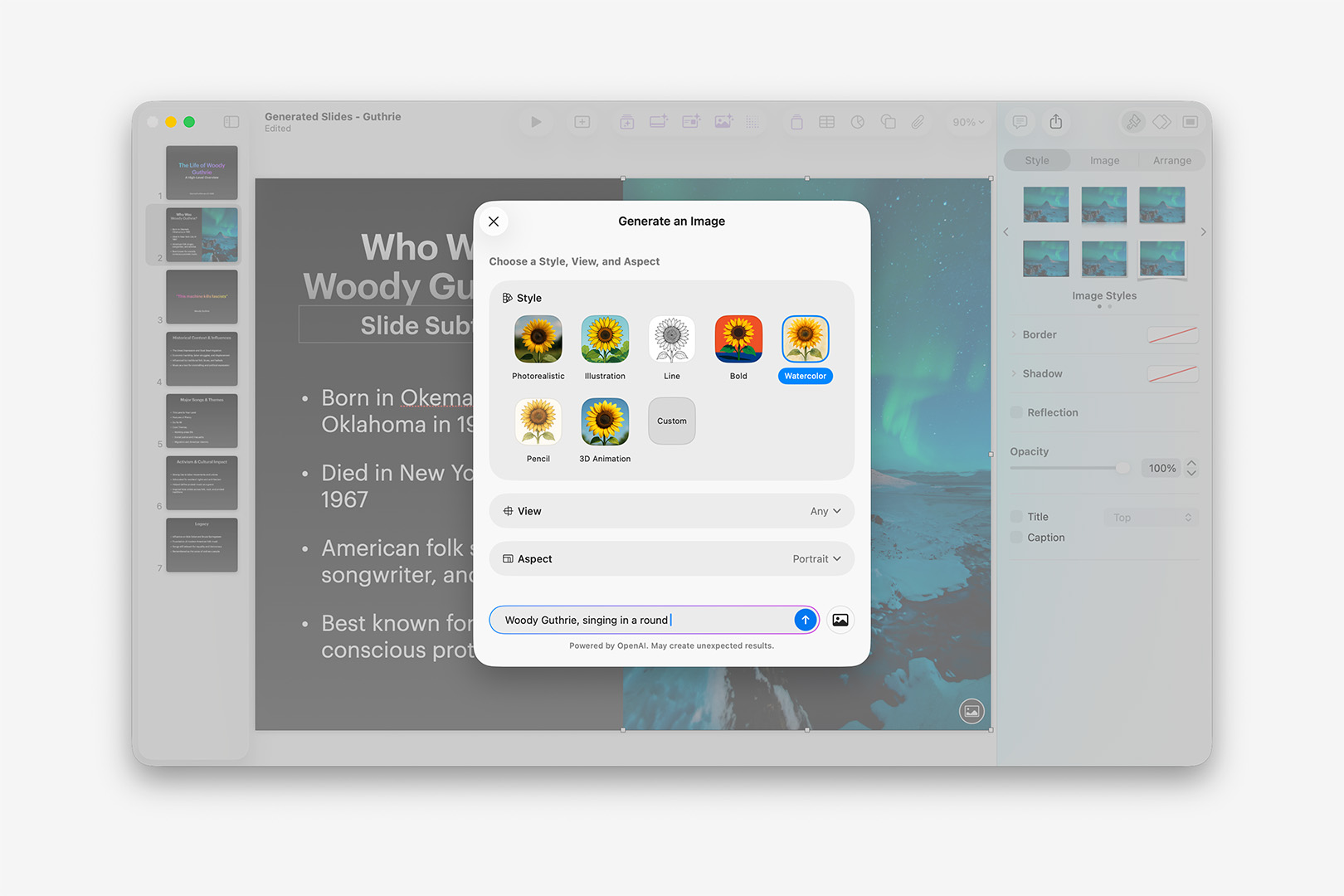Image resolution: width=1344 pixels, height=896 pixels.
Task: Select the 3D Animation style
Action: pyautogui.click(x=604, y=421)
